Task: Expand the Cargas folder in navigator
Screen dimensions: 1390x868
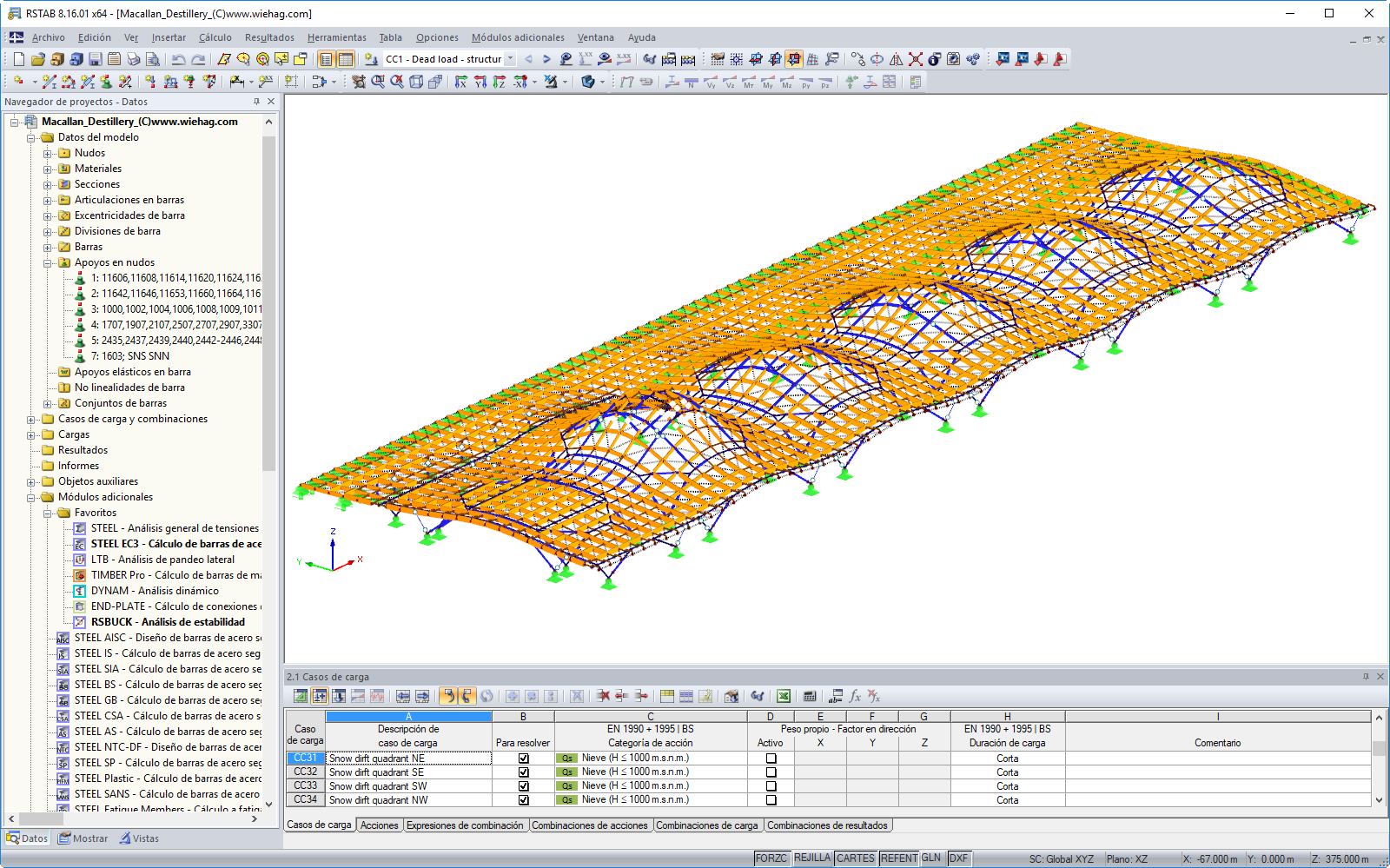Action: 31,434
